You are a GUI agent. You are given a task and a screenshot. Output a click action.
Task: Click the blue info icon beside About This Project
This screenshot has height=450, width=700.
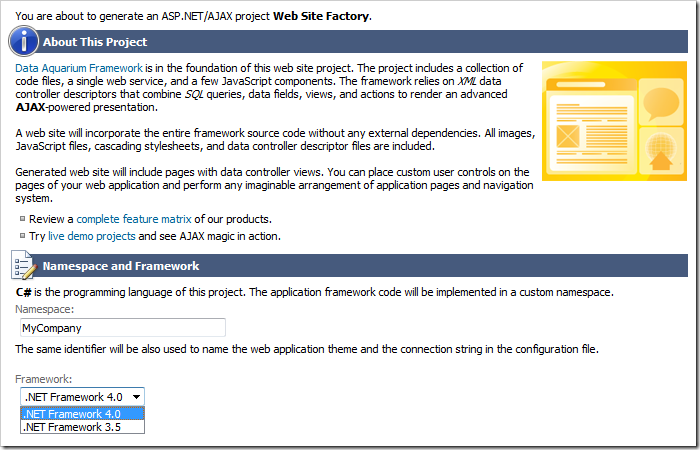coord(24,42)
